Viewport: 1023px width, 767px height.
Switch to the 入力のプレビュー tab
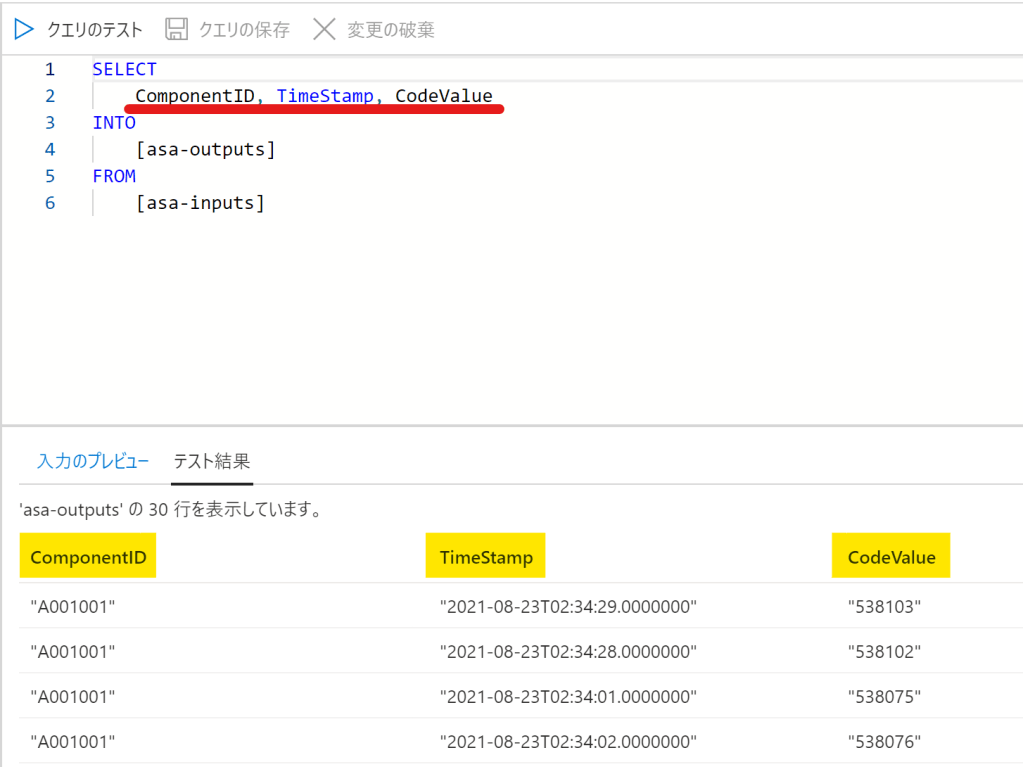(x=93, y=461)
